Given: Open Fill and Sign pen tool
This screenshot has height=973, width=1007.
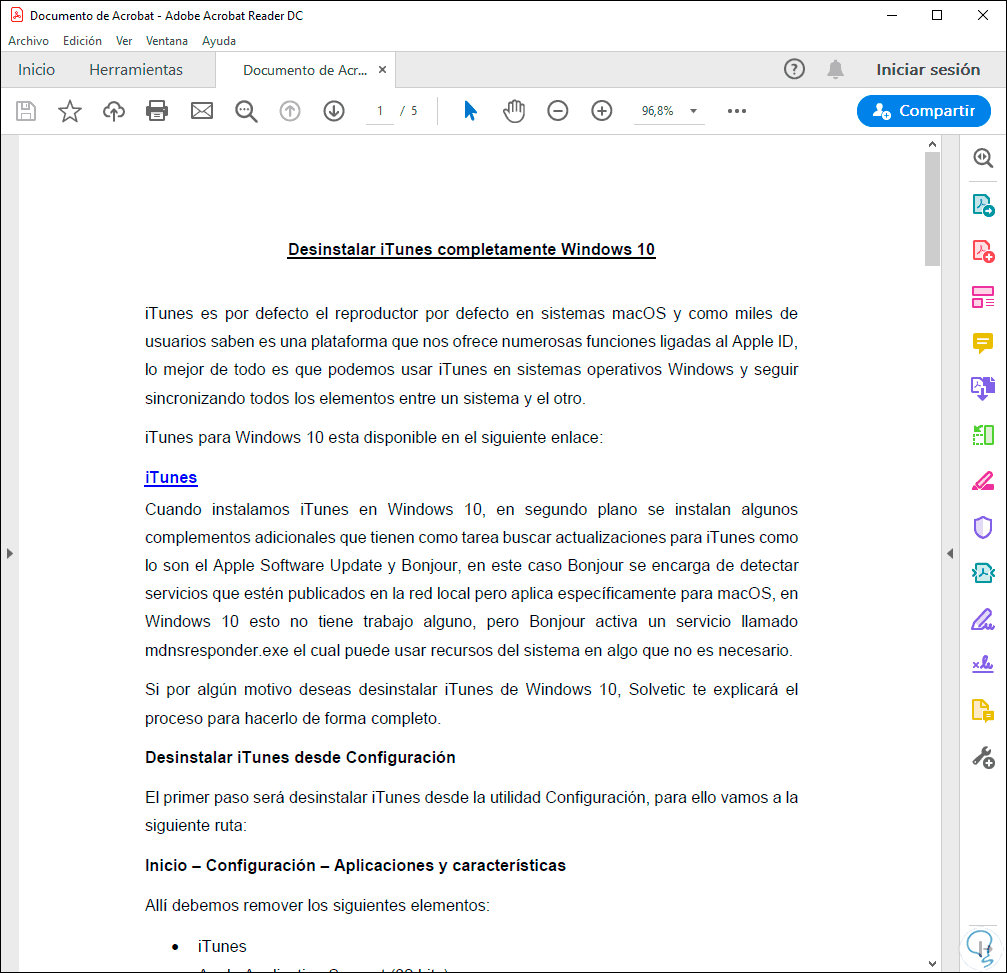Looking at the screenshot, I should 983,619.
